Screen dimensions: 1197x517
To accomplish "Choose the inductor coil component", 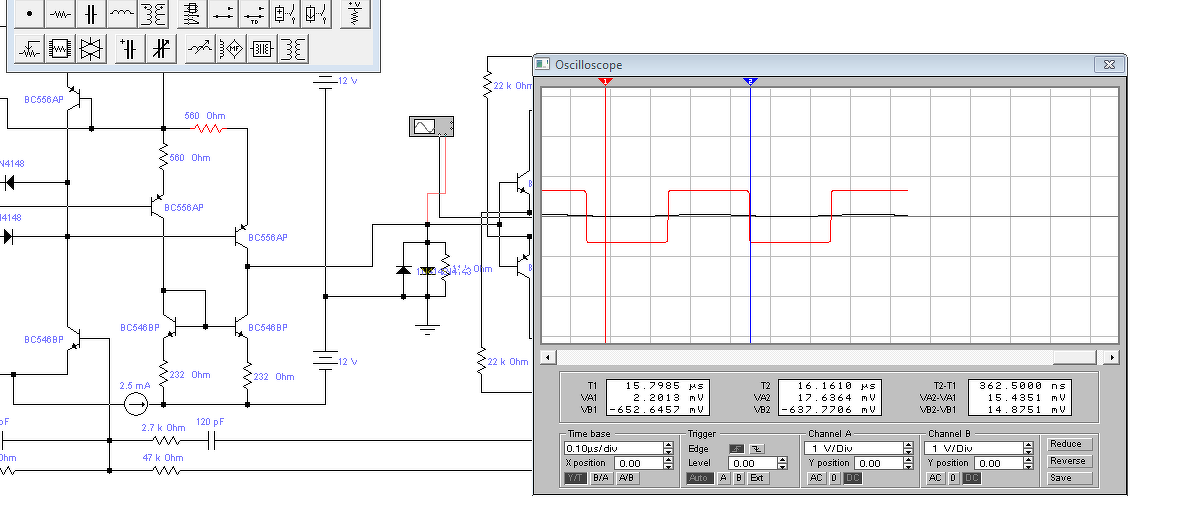I will [x=121, y=14].
